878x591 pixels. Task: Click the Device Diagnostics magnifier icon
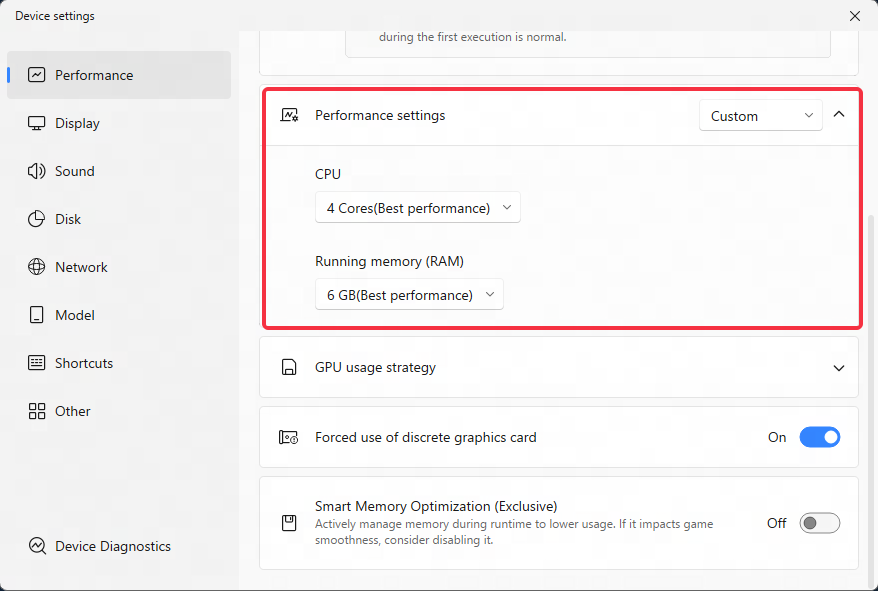click(x=38, y=546)
